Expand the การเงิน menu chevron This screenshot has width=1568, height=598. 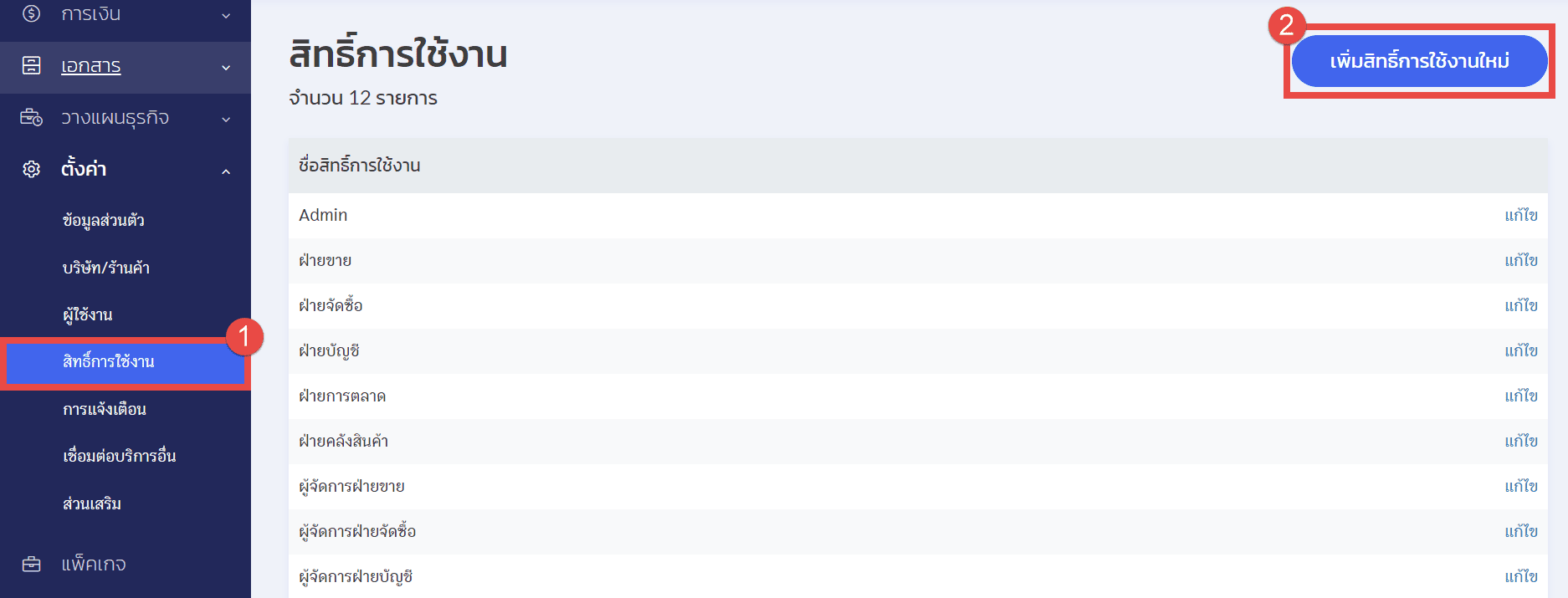tap(226, 15)
